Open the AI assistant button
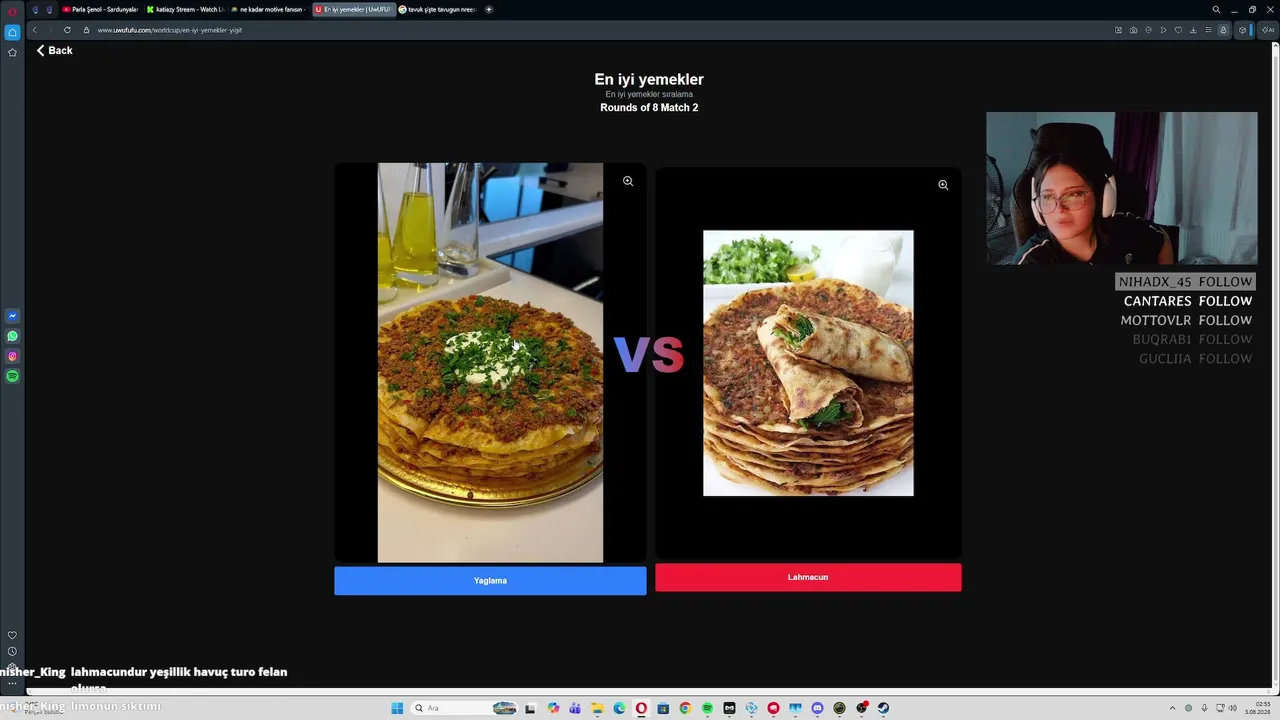 [x=1268, y=30]
